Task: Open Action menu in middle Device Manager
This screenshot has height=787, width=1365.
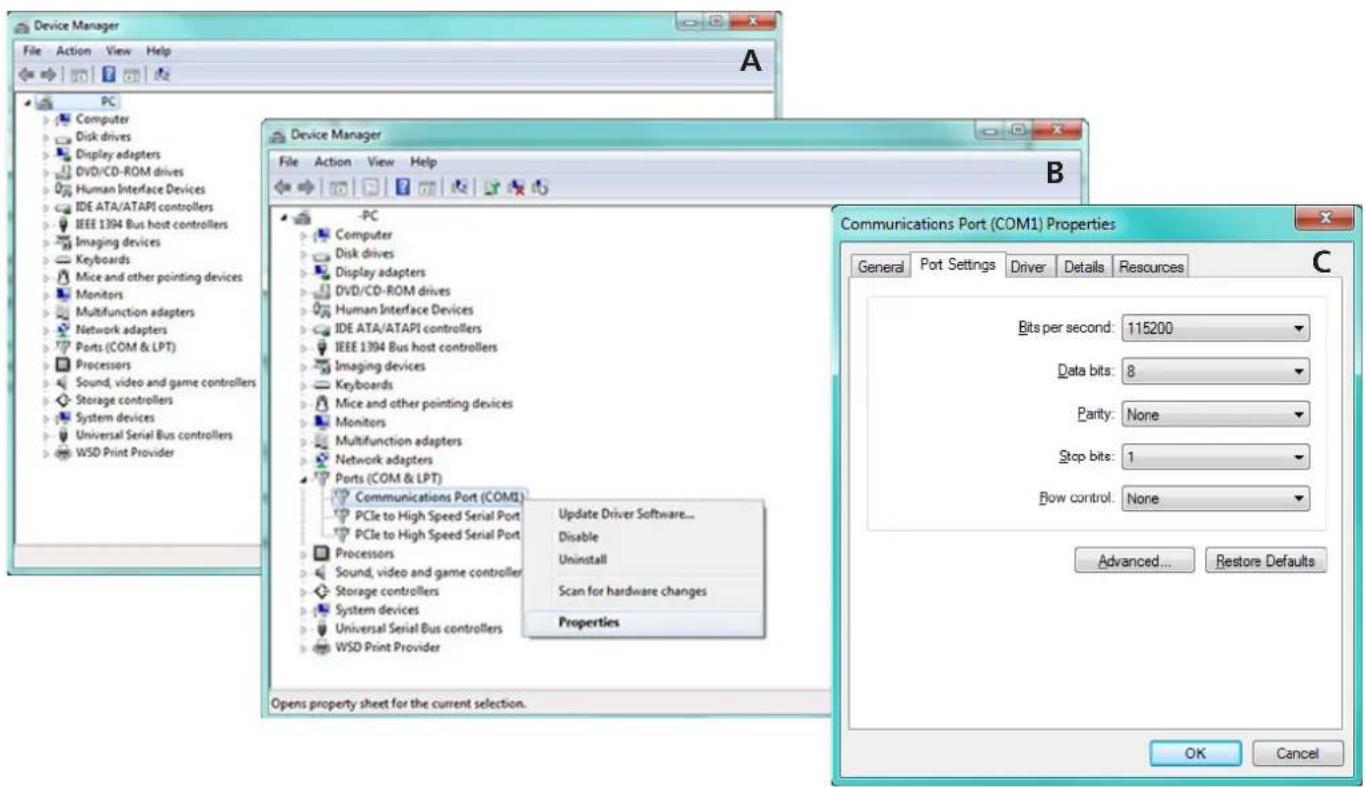Action: point(332,161)
